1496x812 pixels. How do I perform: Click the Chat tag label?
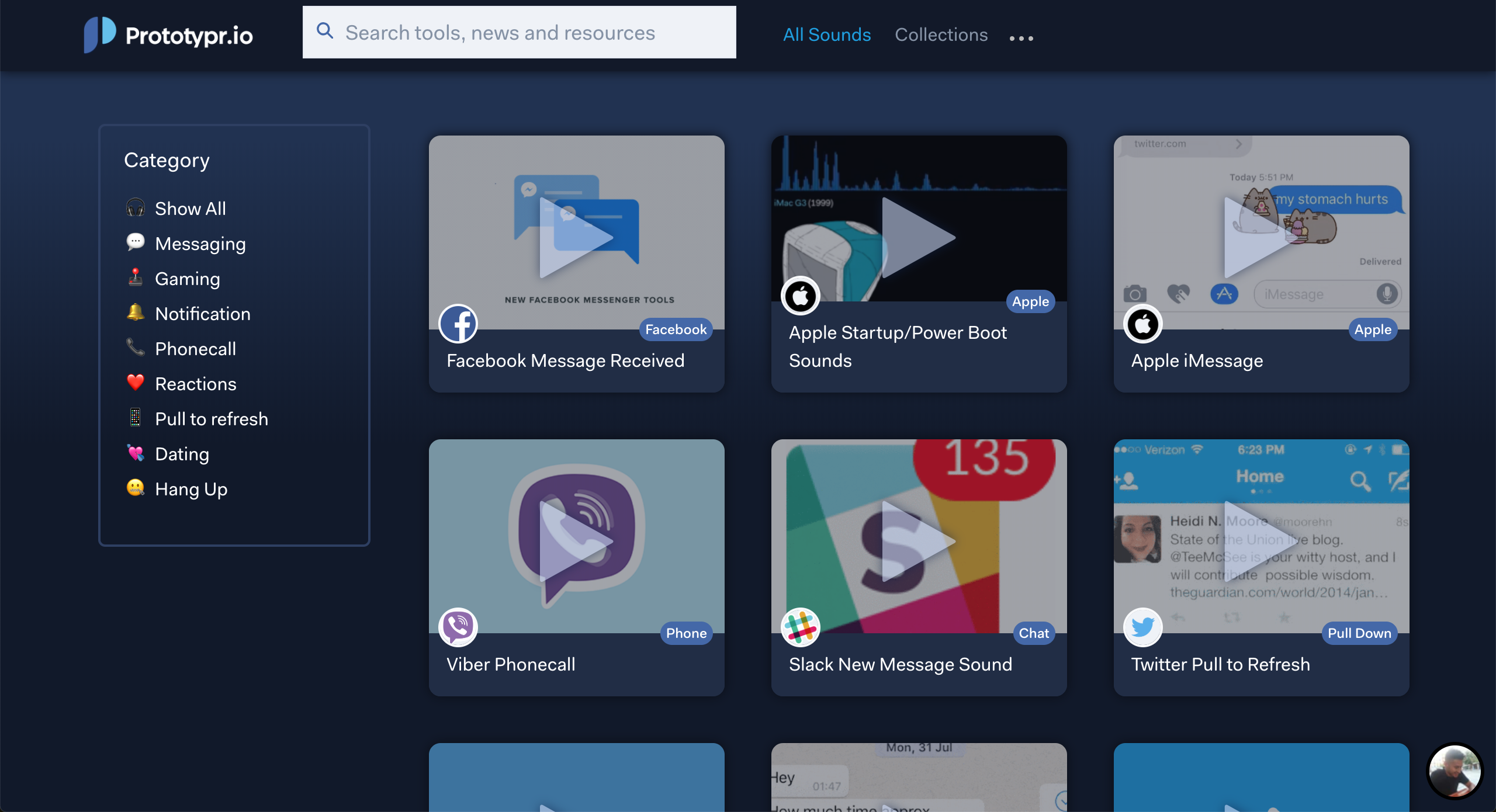tap(1034, 633)
